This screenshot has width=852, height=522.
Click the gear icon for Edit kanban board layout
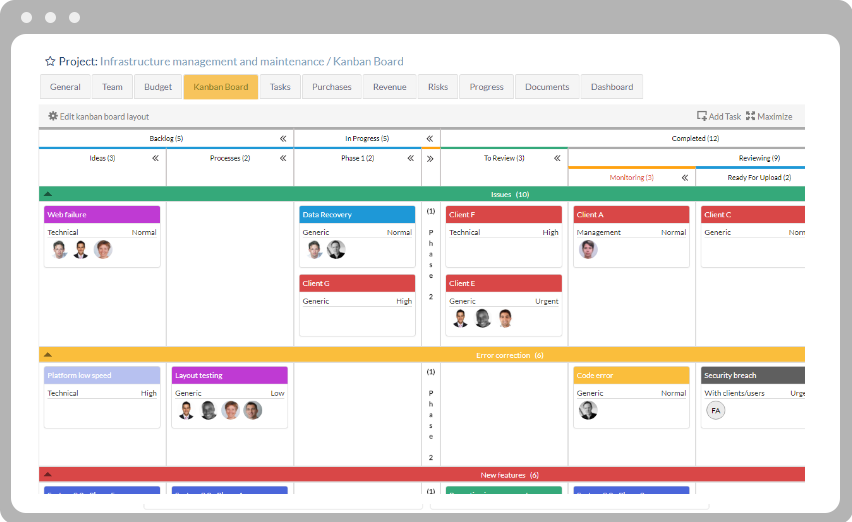[x=53, y=117]
